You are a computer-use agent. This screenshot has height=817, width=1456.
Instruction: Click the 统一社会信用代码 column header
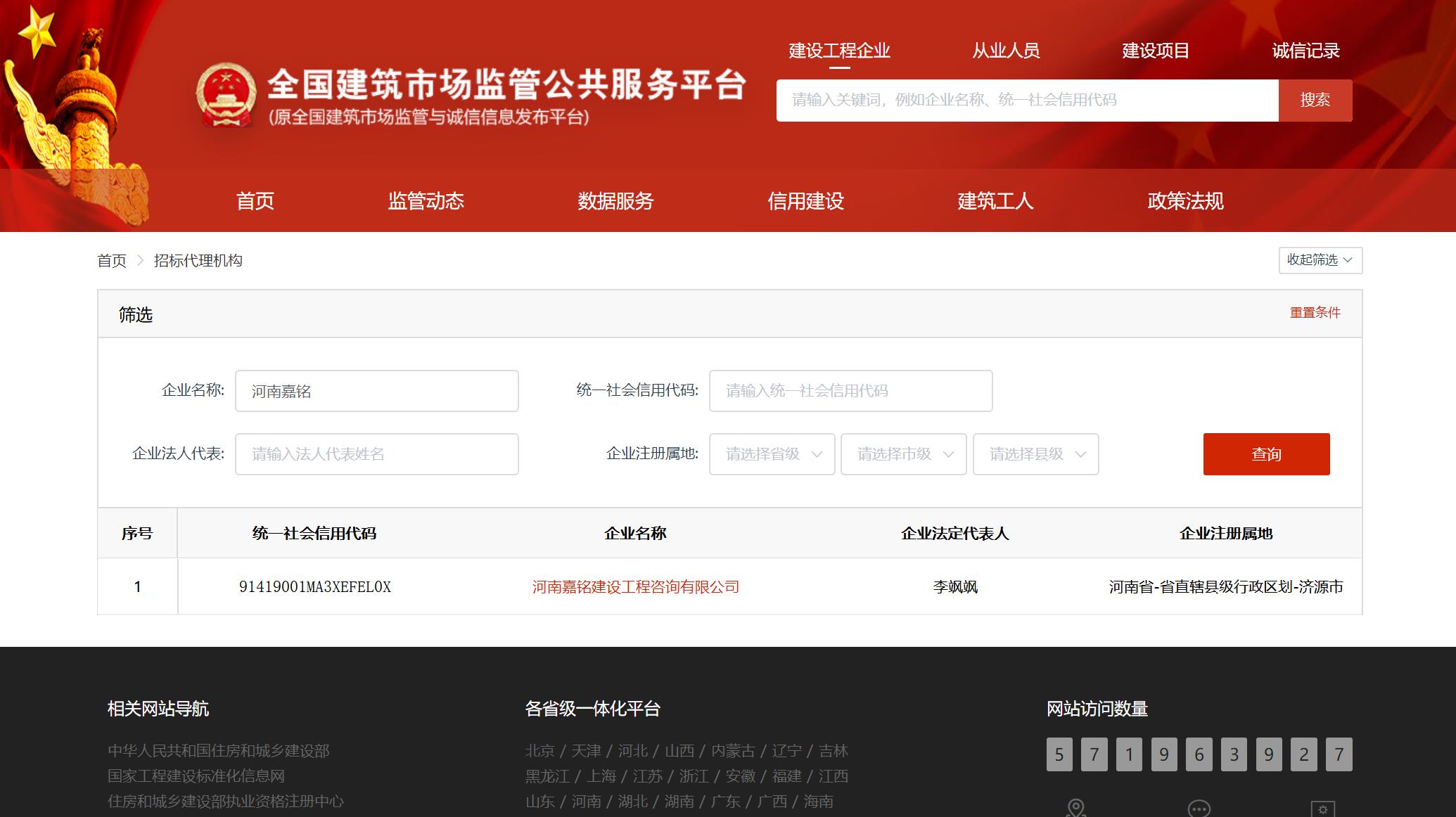pyautogui.click(x=314, y=534)
